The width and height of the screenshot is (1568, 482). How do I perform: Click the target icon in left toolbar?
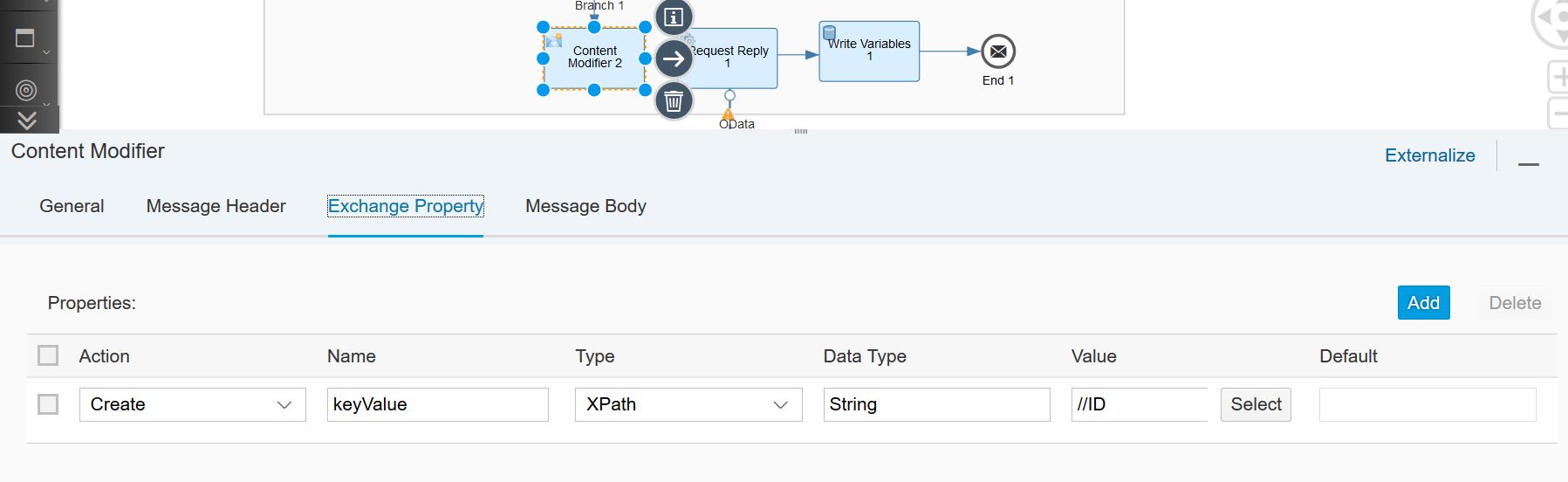pyautogui.click(x=26, y=89)
